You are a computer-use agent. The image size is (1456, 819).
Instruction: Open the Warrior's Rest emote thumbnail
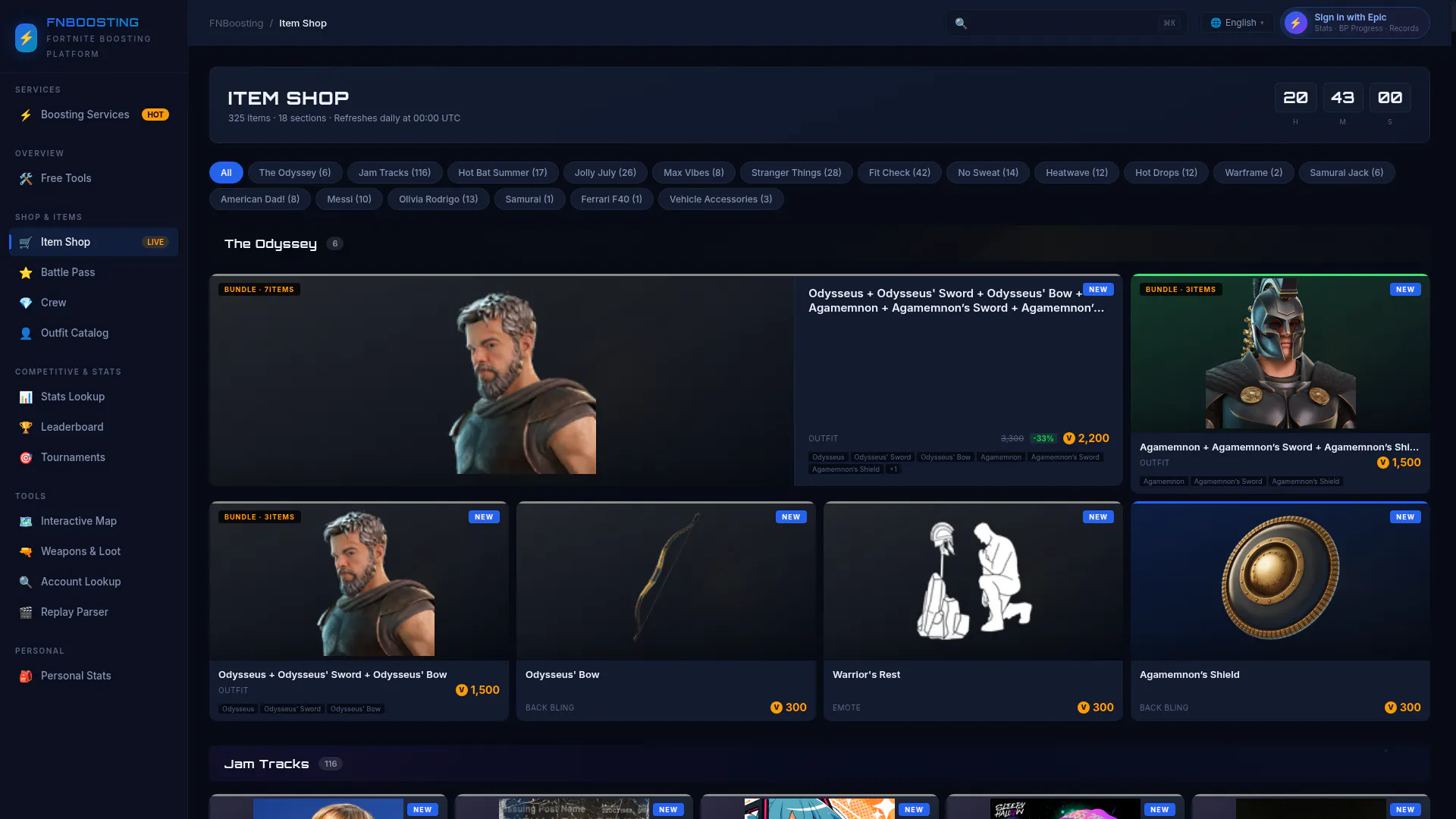[x=973, y=582]
